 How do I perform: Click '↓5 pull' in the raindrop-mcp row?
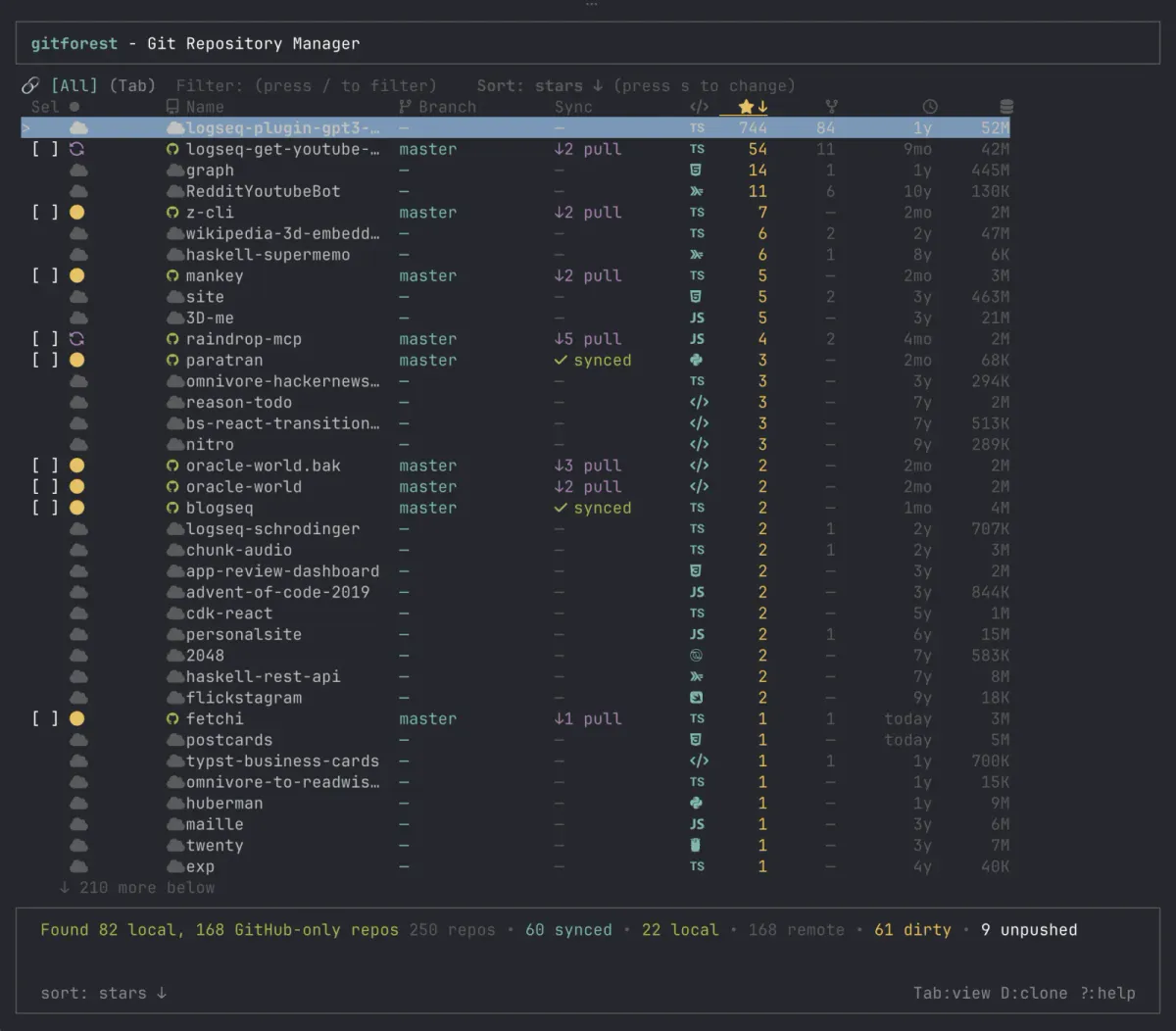pos(588,339)
